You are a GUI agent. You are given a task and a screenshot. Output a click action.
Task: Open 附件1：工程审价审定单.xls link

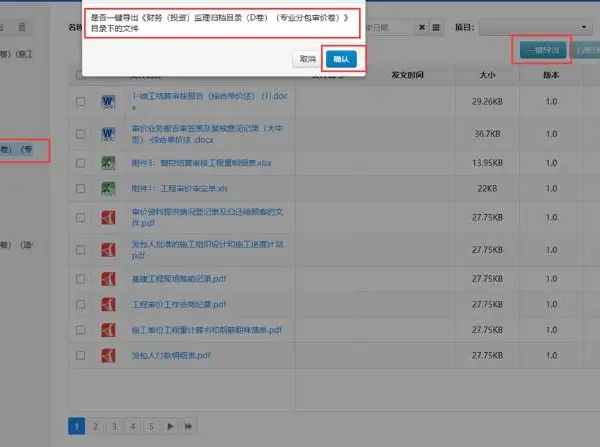179,188
